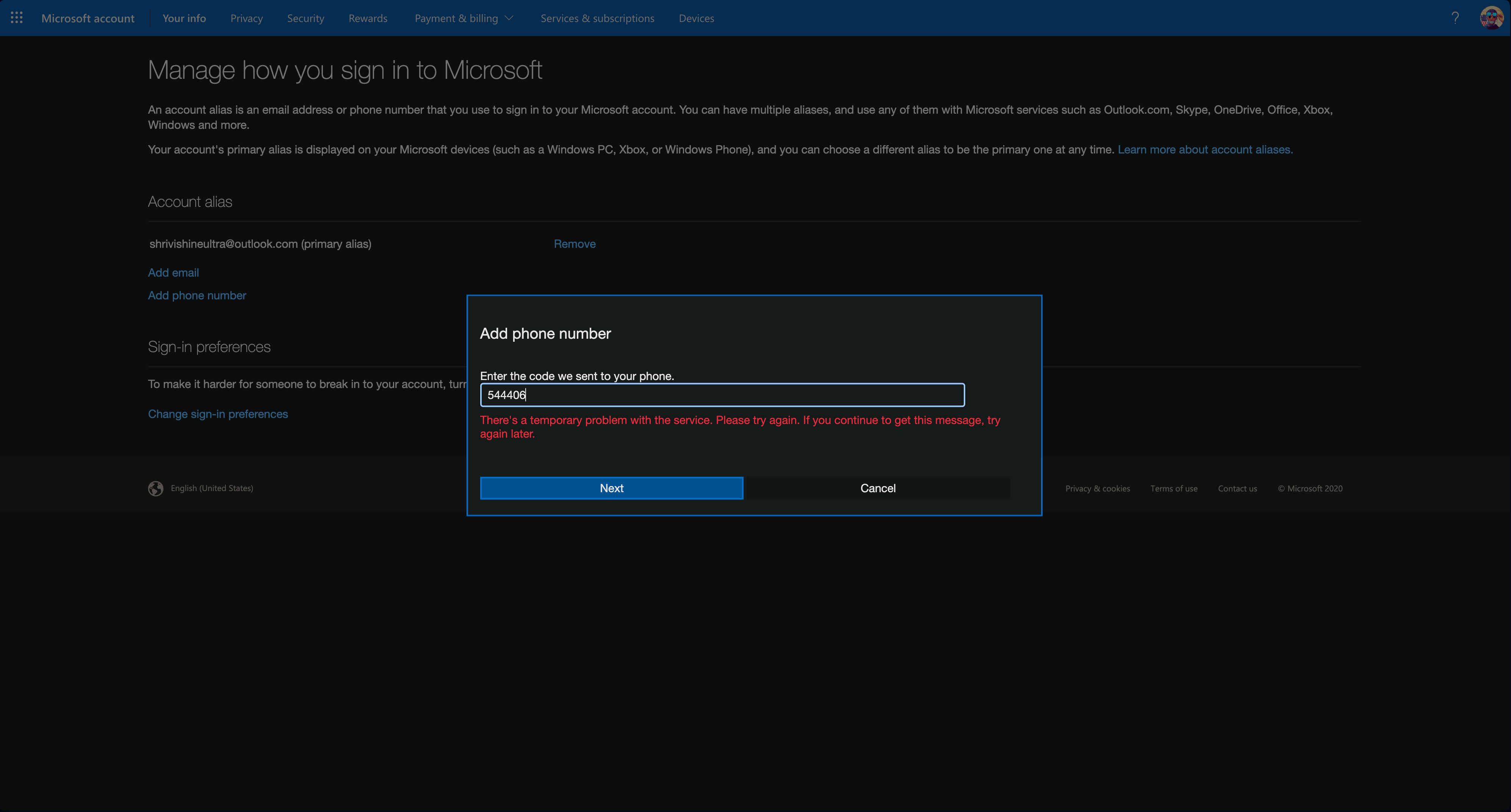Viewport: 1511px width, 812px height.
Task: Open the account profile avatar
Action: (x=1491, y=18)
